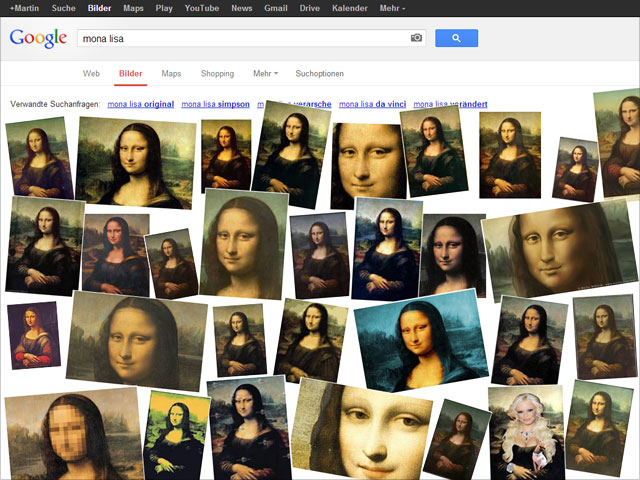Viewport: 640px width, 480px height.
Task: Follow the mona lisa simpson link
Action: (216, 104)
